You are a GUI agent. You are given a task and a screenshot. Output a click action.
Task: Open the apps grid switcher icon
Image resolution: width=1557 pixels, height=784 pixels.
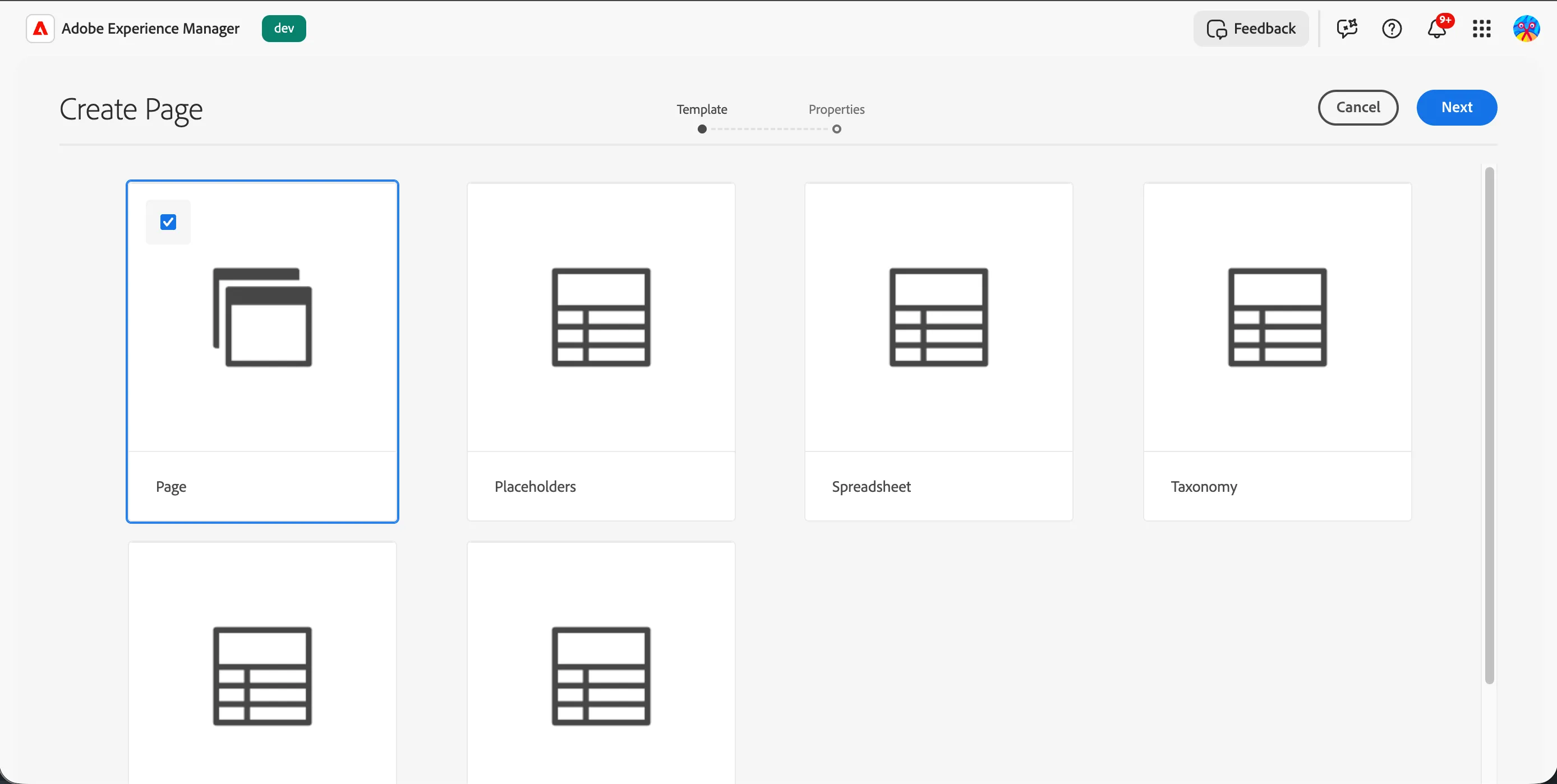1481,29
